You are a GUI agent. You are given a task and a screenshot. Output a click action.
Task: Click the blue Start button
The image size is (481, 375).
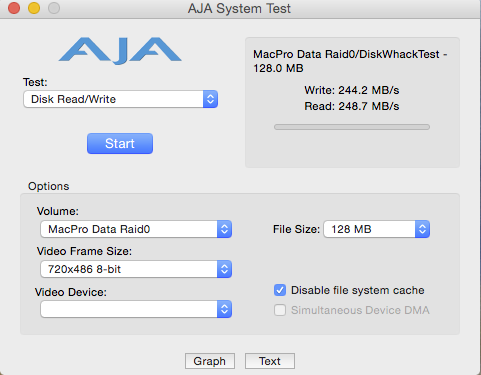(x=120, y=144)
